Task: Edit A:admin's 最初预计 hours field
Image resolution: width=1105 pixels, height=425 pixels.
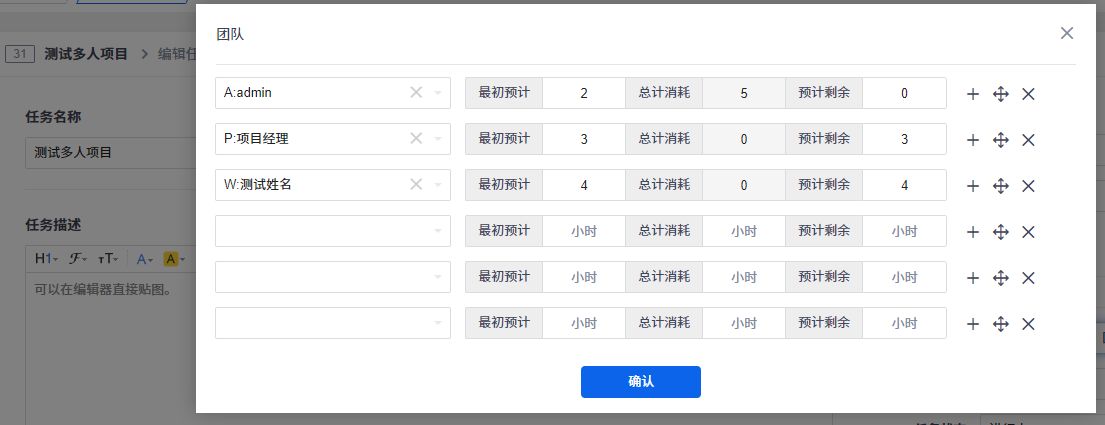Action: pyautogui.click(x=584, y=94)
